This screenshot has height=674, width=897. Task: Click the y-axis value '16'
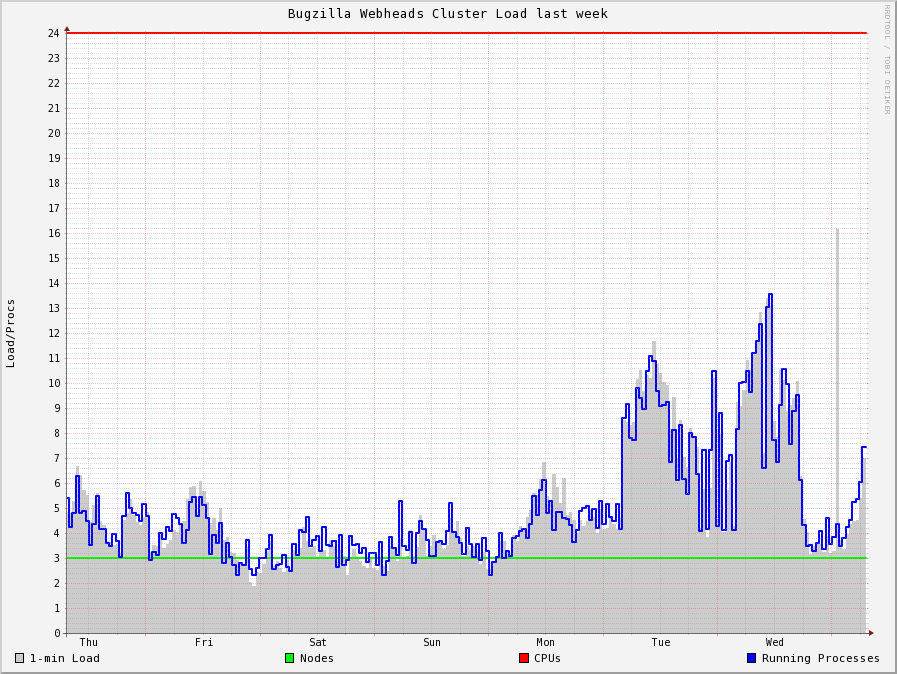(x=54, y=233)
